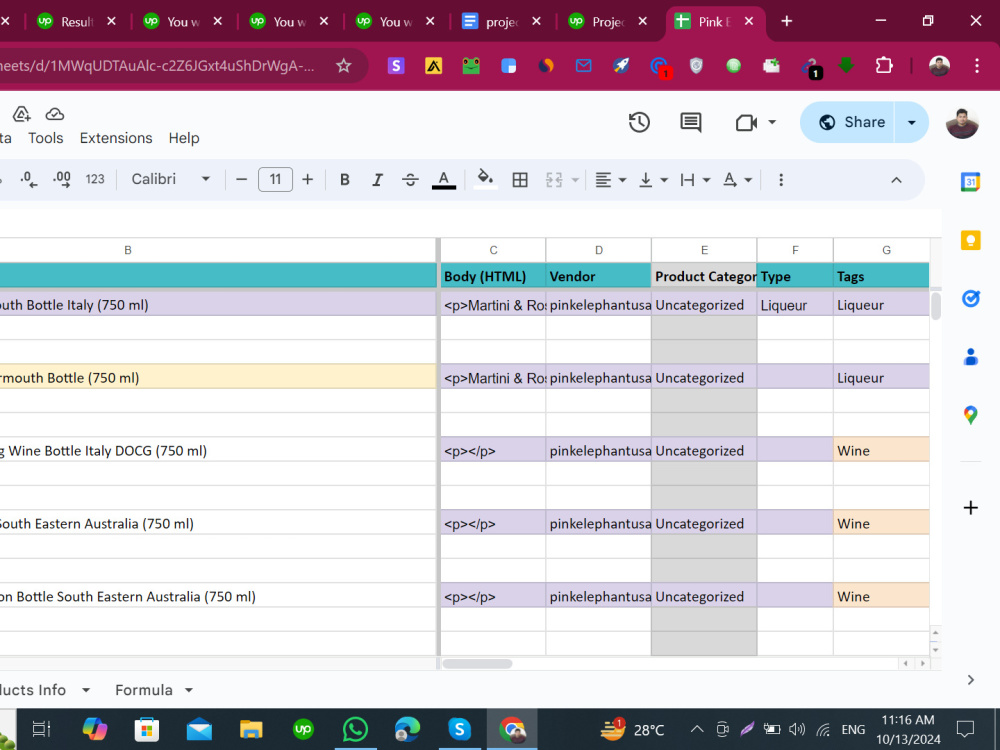
Task: Open Google Calendar side panel
Action: tap(970, 182)
